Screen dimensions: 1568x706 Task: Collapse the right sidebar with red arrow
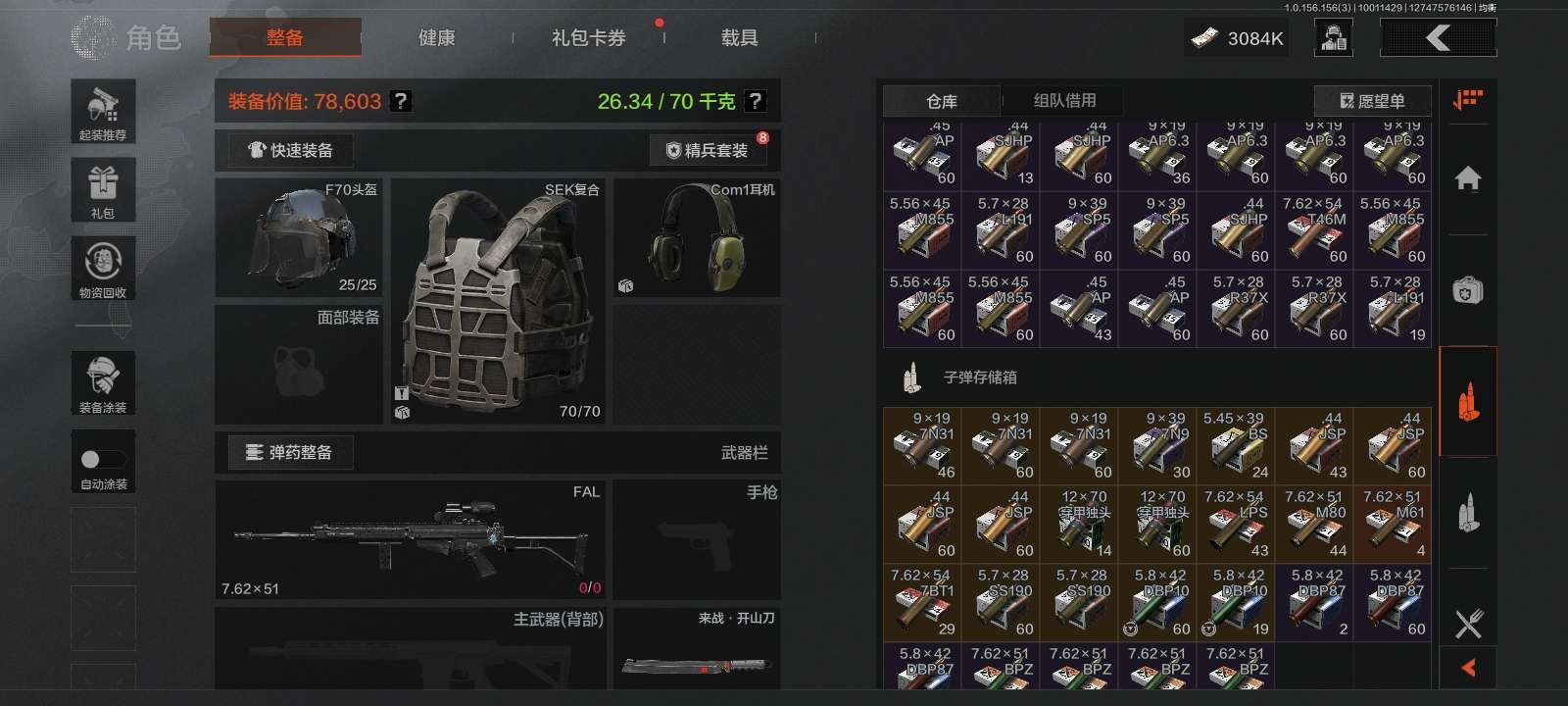(x=1467, y=668)
